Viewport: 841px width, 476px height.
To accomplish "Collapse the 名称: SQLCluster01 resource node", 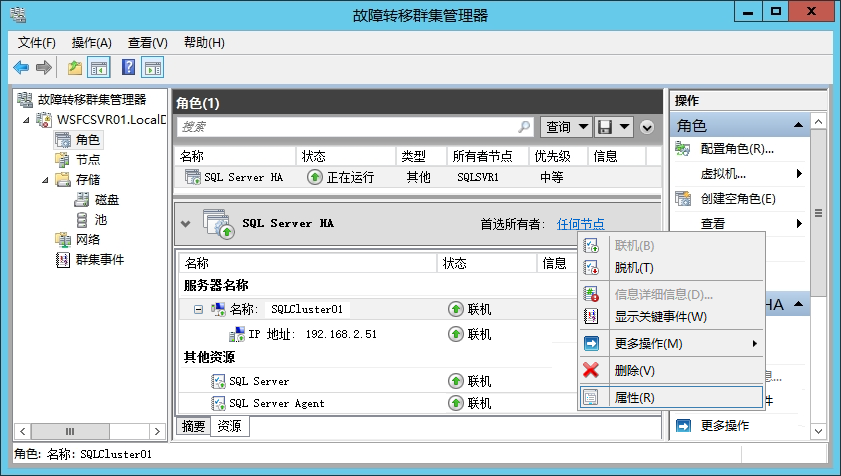I will coord(198,310).
